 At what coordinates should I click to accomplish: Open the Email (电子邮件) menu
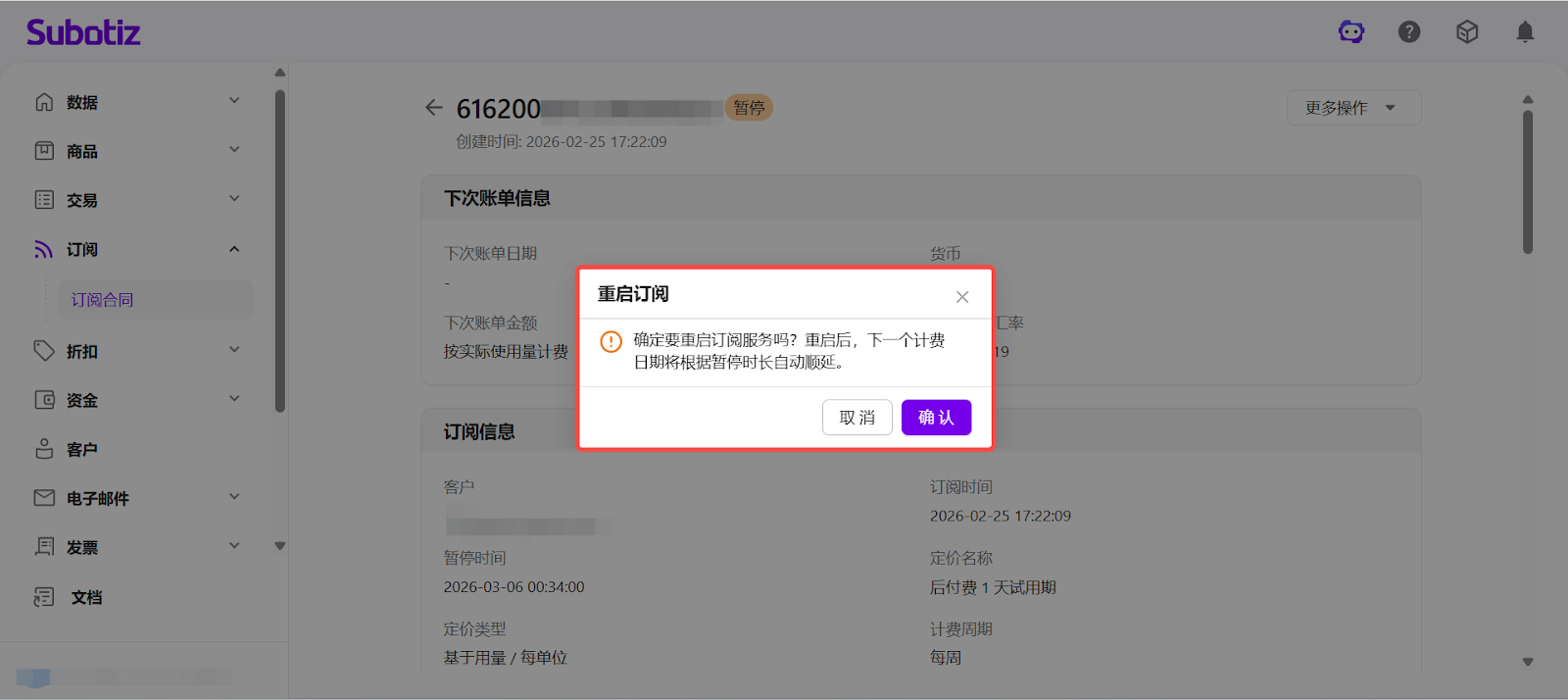click(x=98, y=498)
